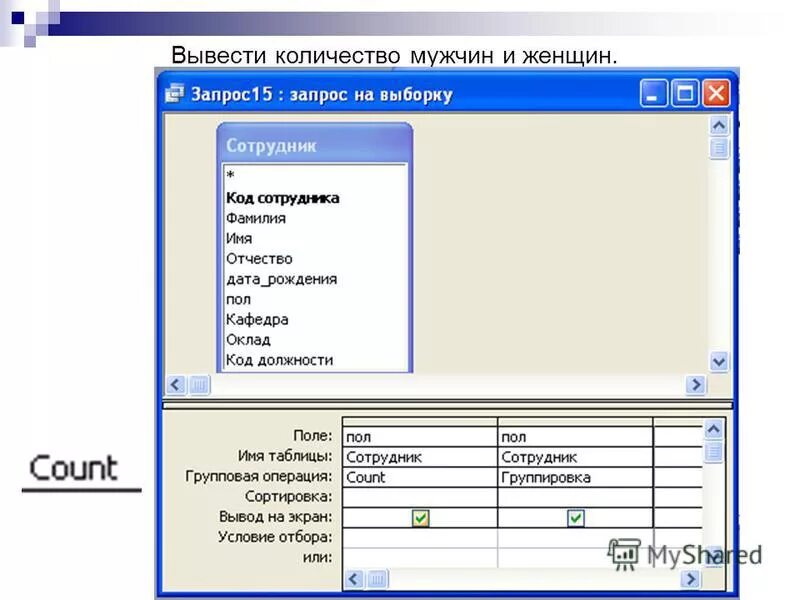Uncheck the second Вывод на экран checkbox
Screen dimensions: 800x600
576,516
